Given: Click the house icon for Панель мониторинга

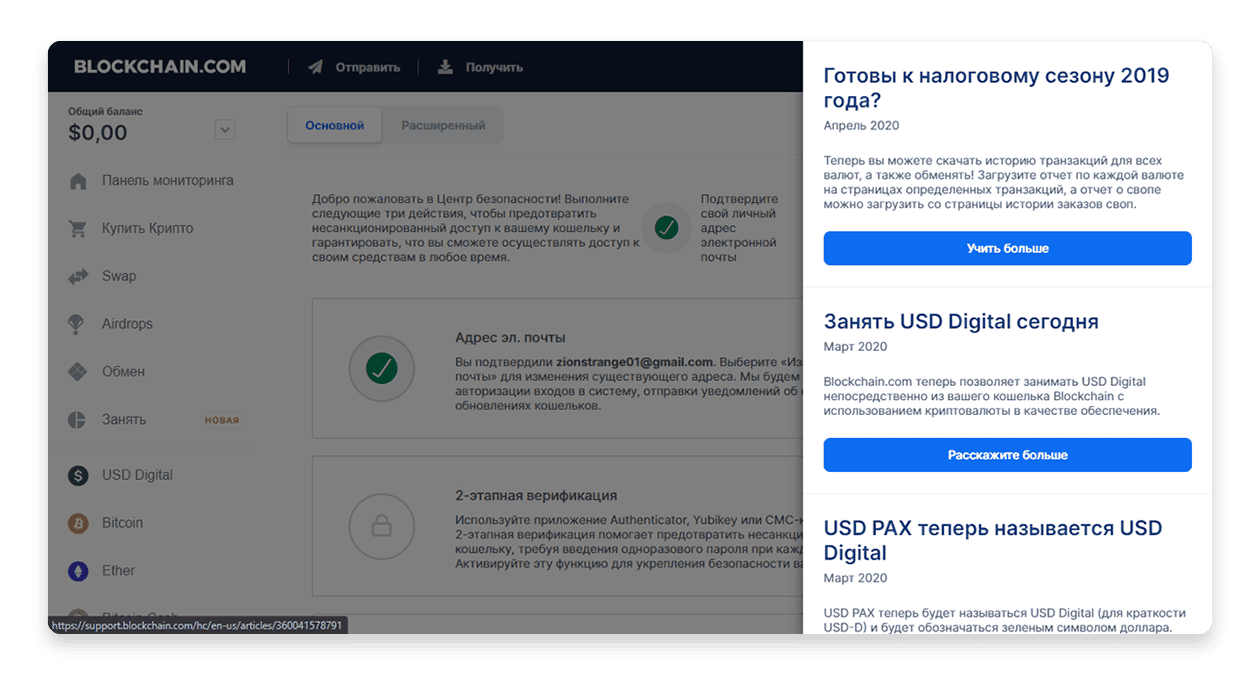Looking at the screenshot, I should click(78, 181).
